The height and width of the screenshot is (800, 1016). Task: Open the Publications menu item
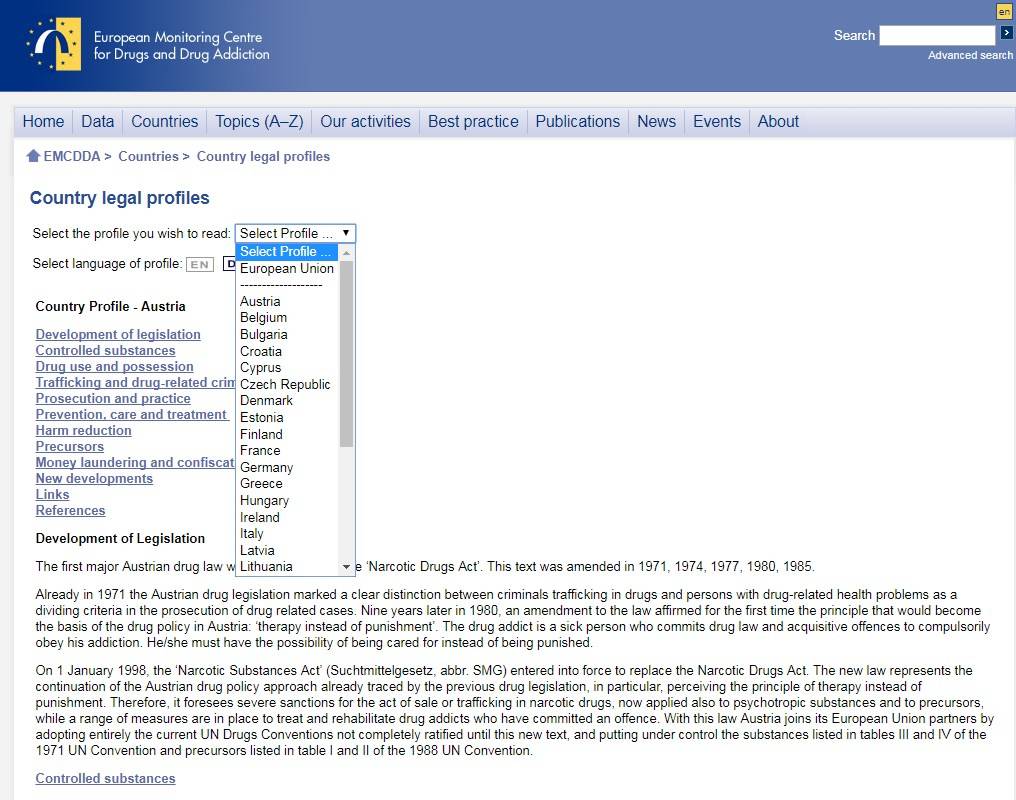click(x=577, y=121)
